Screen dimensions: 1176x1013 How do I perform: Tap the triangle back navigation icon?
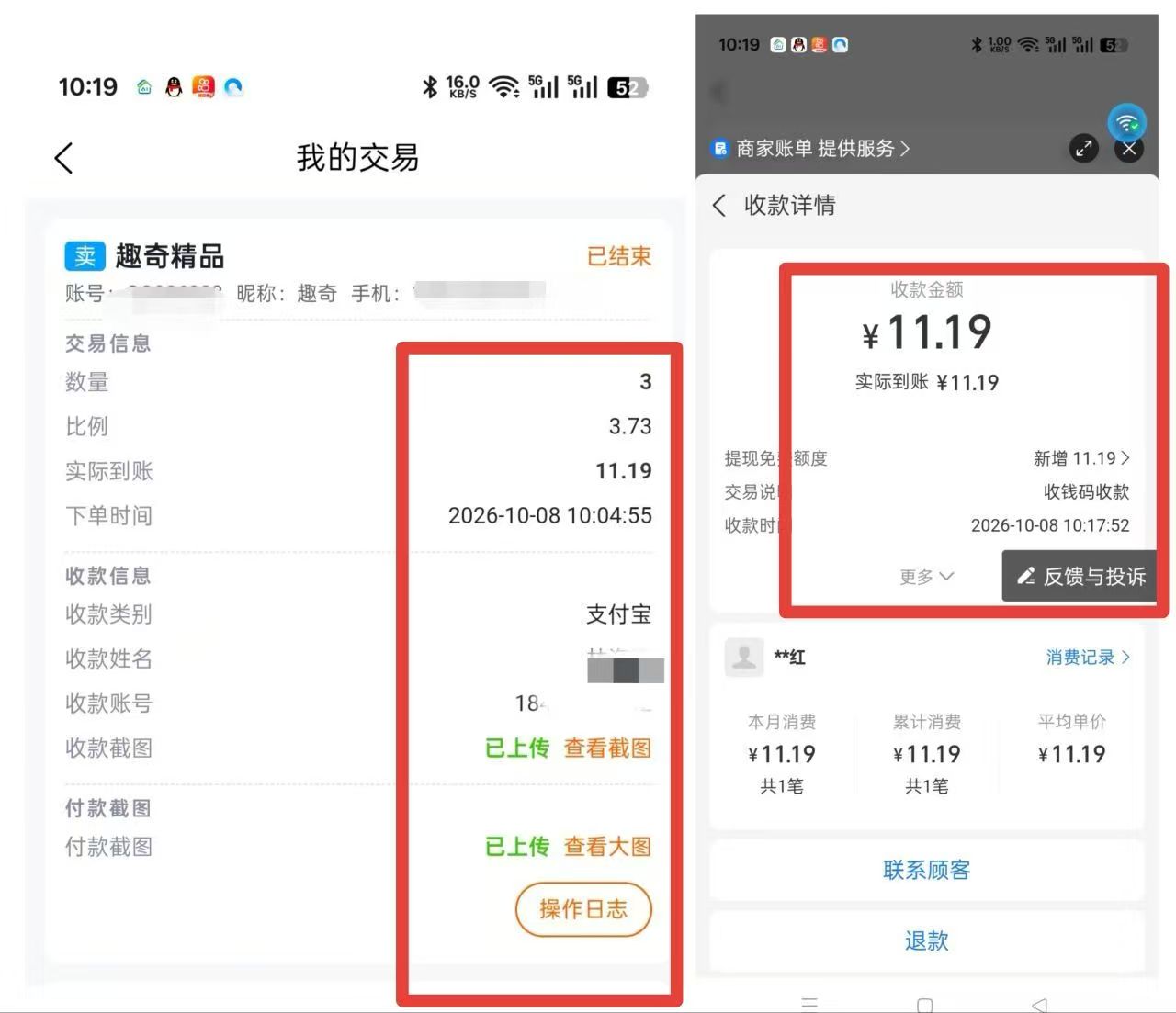click(x=1039, y=1004)
